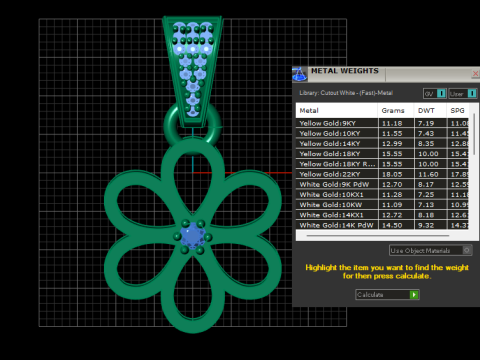Click the horizontal scrollbar under metals table
Viewport: 480px width, 360px height.
(x=378, y=236)
